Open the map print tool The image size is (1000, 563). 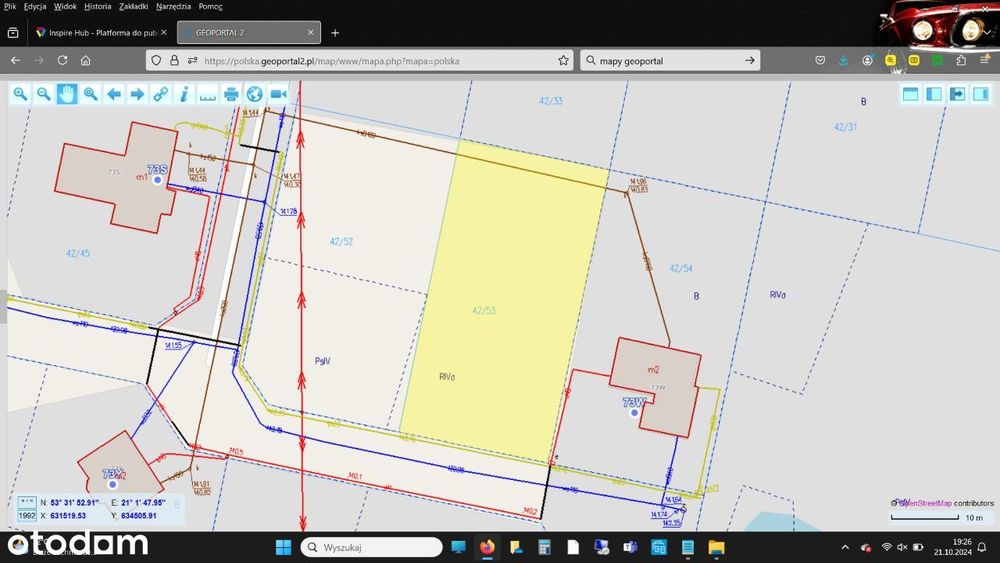tap(232, 94)
